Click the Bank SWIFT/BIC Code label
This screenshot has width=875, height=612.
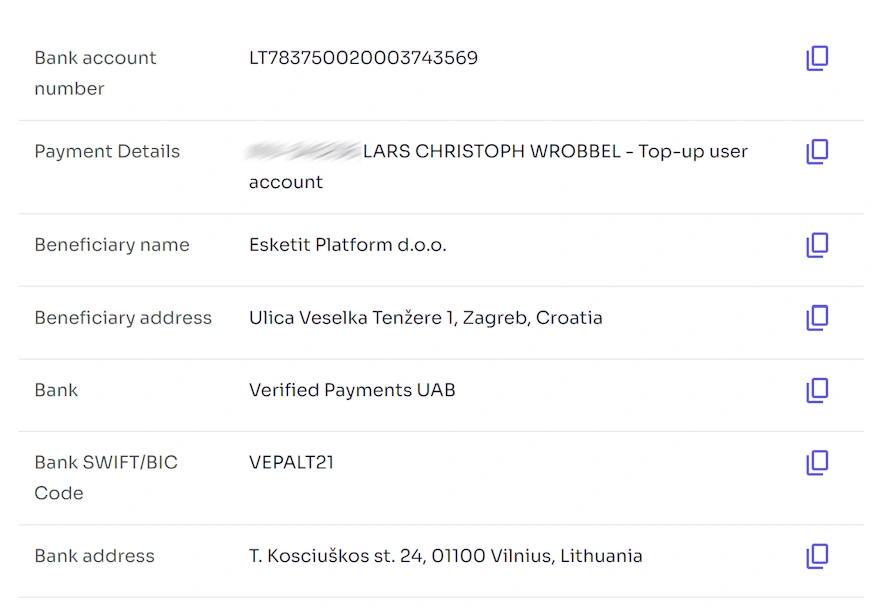tap(106, 477)
